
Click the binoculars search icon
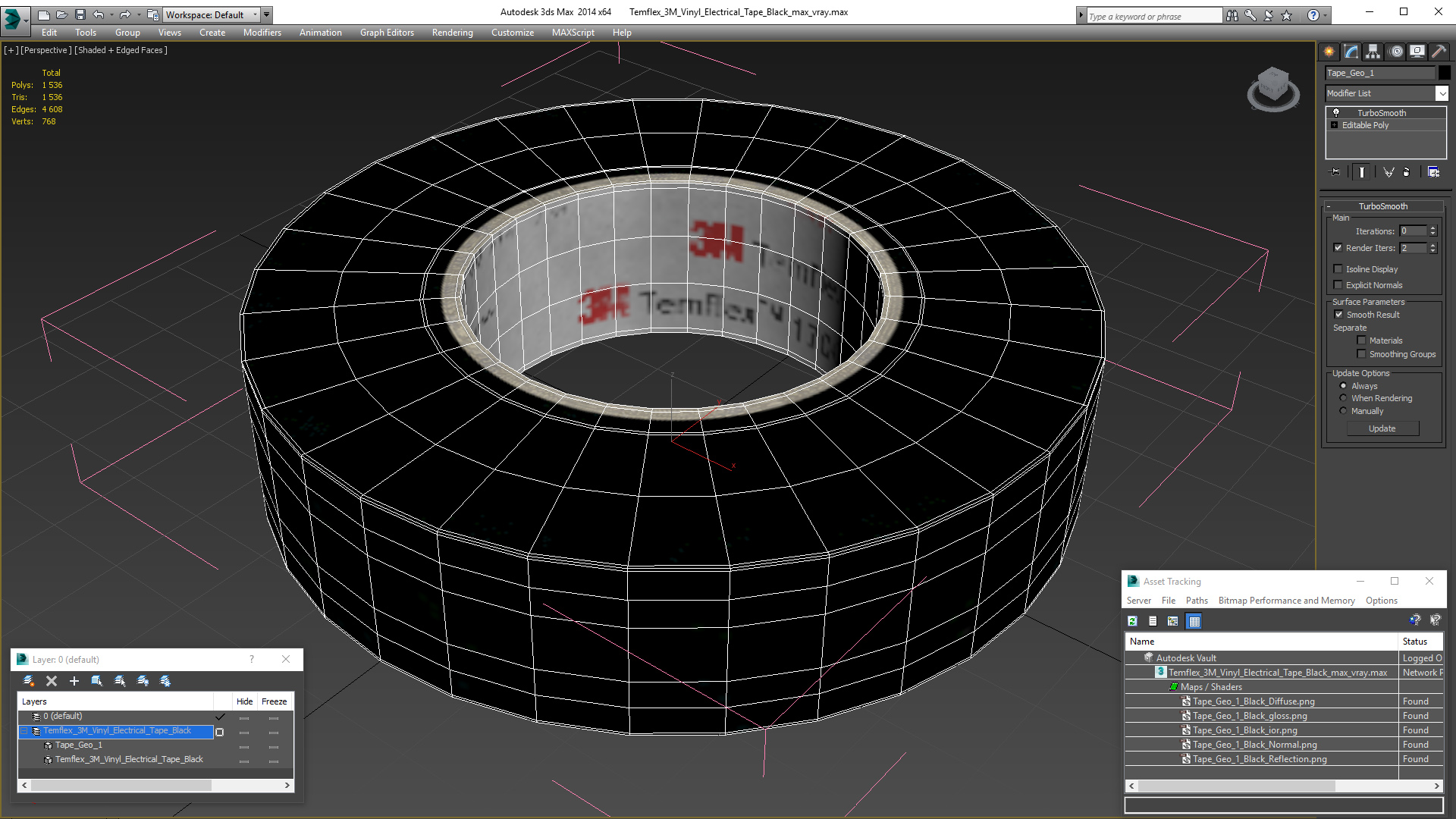(1232, 15)
